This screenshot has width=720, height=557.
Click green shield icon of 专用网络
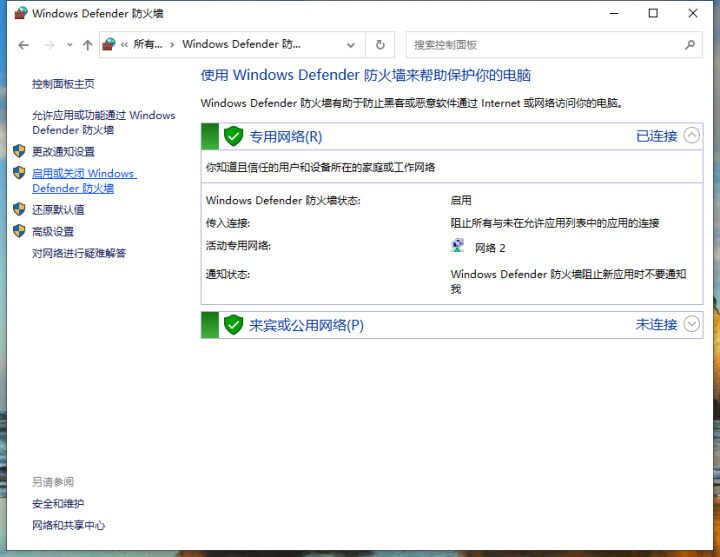(233, 136)
